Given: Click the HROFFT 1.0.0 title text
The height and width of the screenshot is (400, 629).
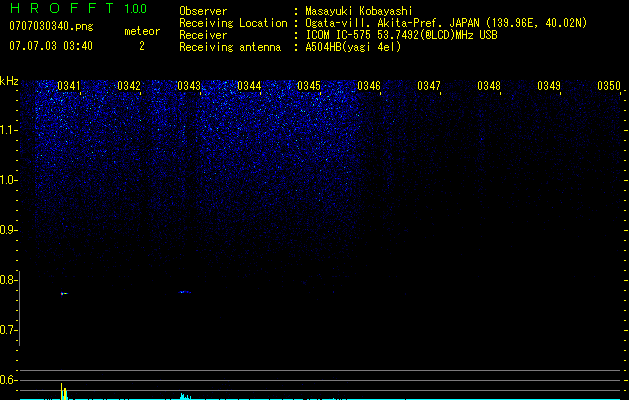Looking at the screenshot, I should (x=79, y=8).
